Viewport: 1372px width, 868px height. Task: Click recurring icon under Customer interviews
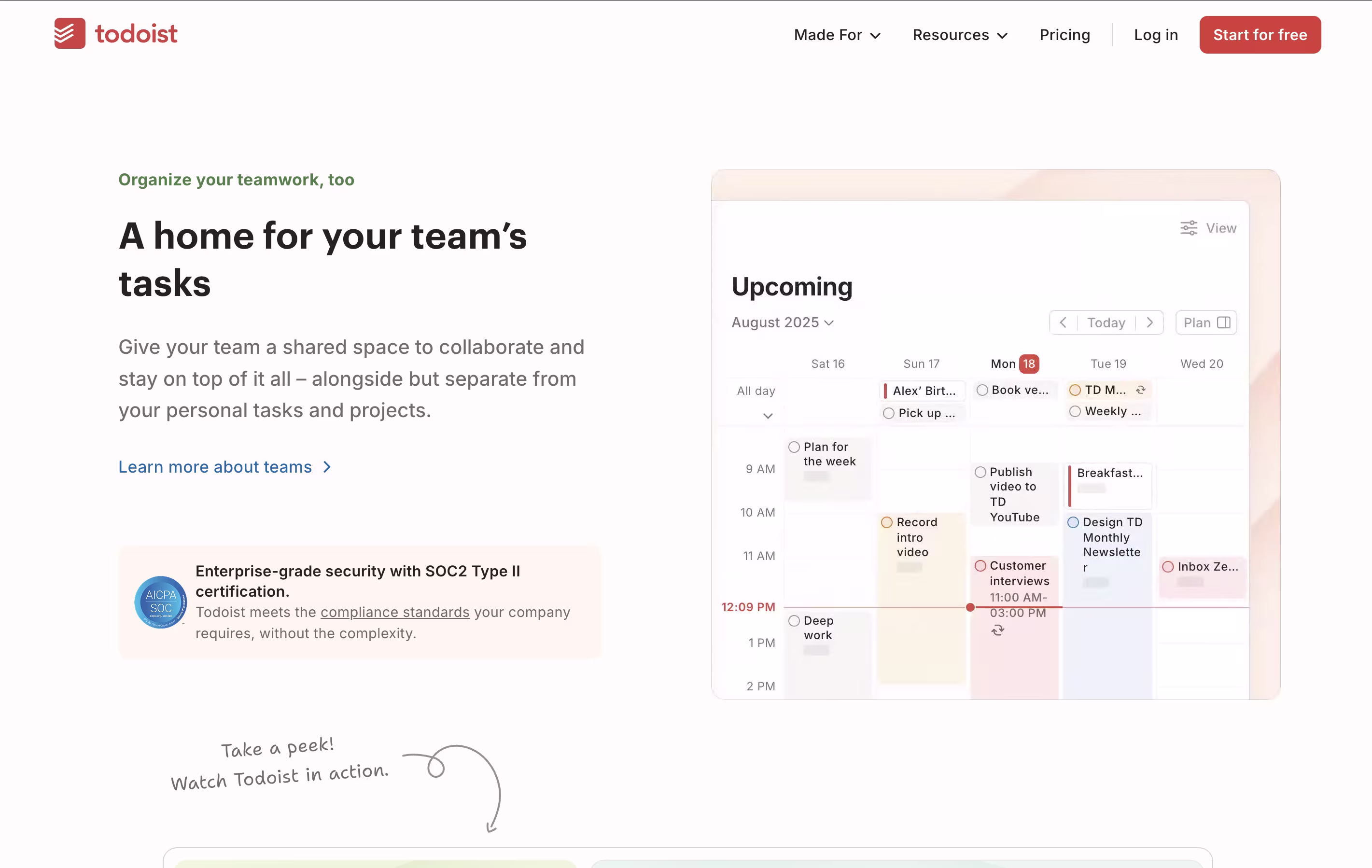[x=997, y=630]
